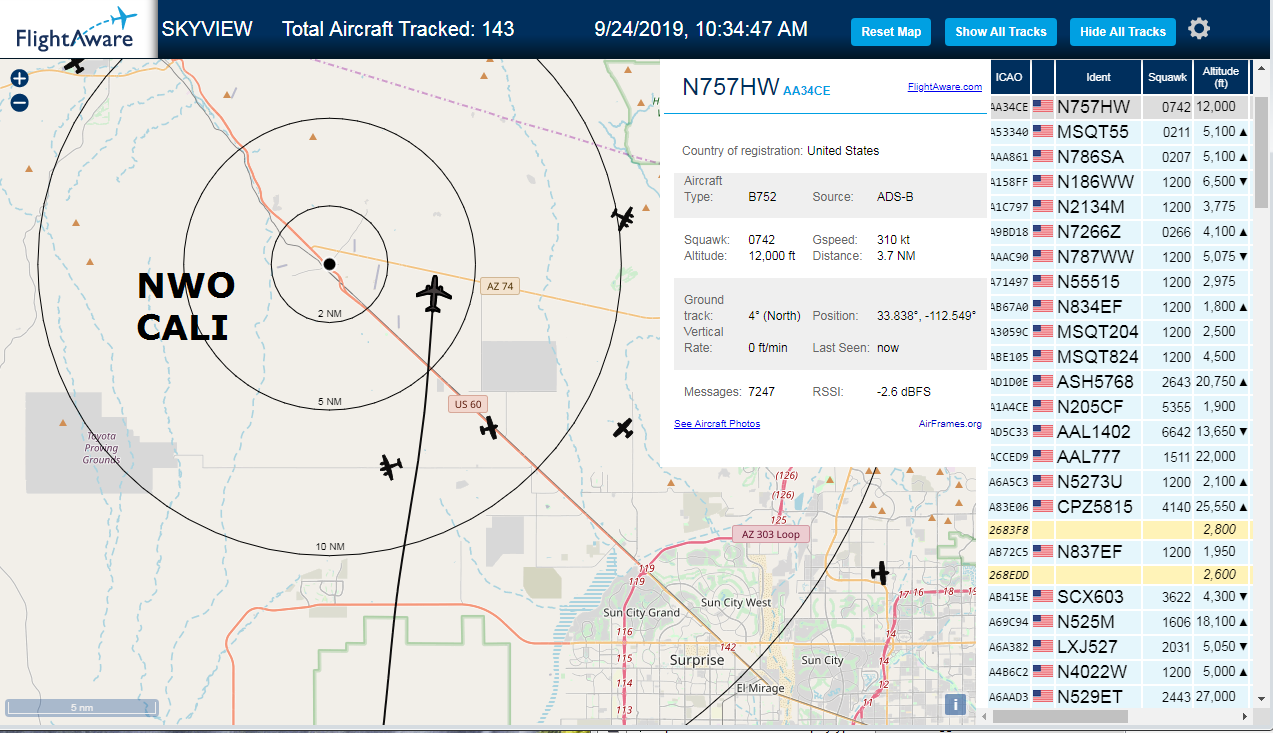Screen dimensions: 1273x733
Task: Zoom in the map with plus button
Action: pyautogui.click(x=19, y=78)
